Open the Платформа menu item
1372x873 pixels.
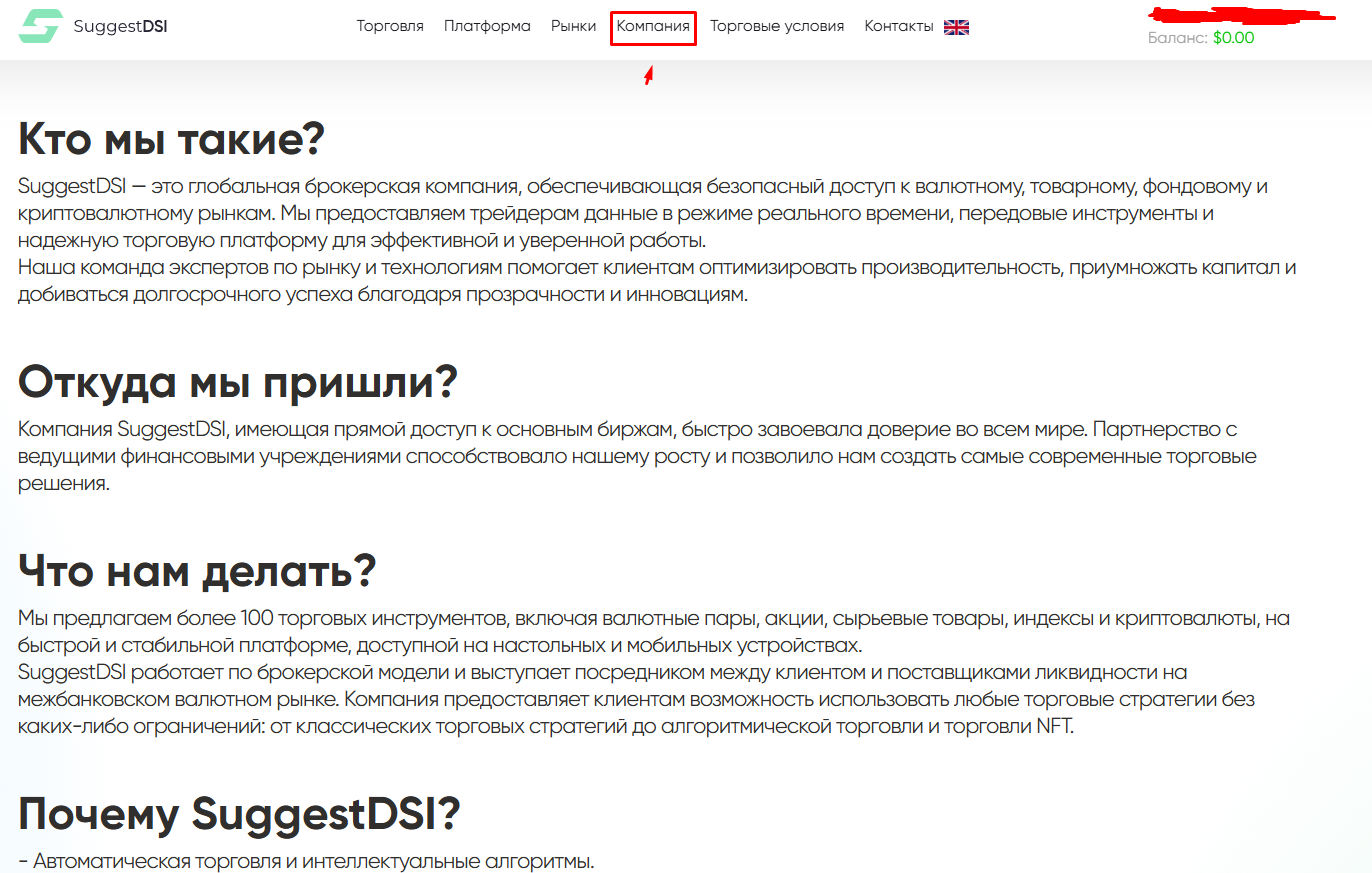coord(487,26)
